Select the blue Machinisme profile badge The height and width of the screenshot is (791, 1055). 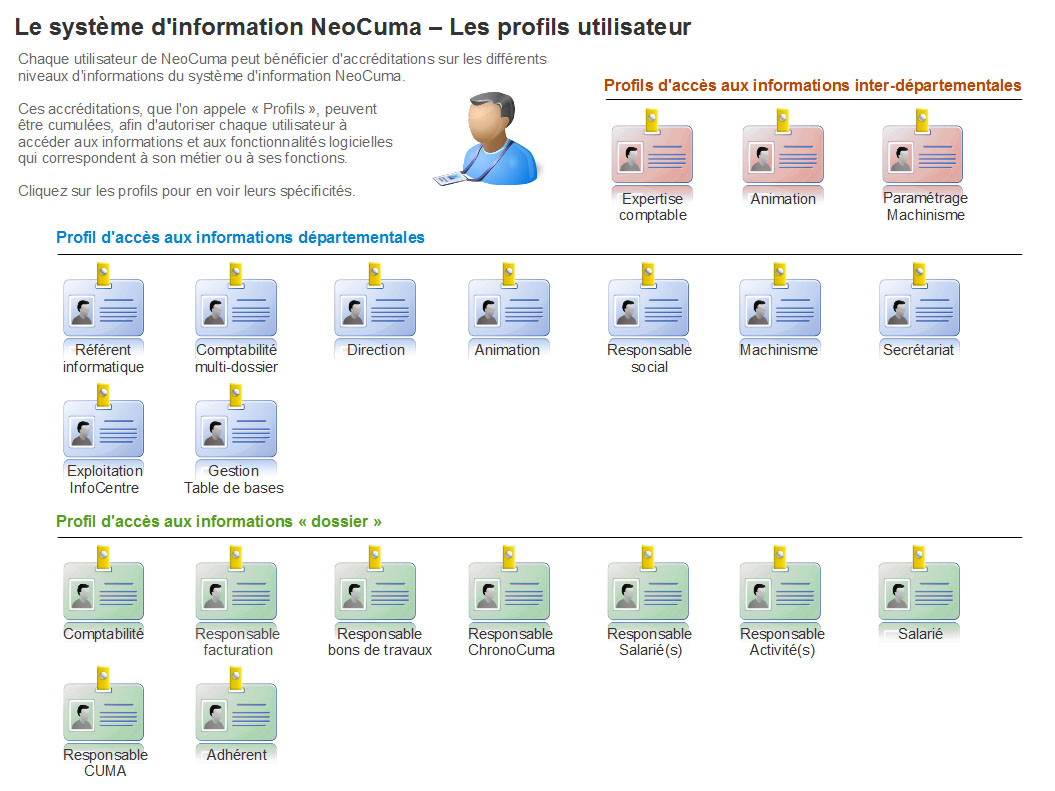coord(780,307)
